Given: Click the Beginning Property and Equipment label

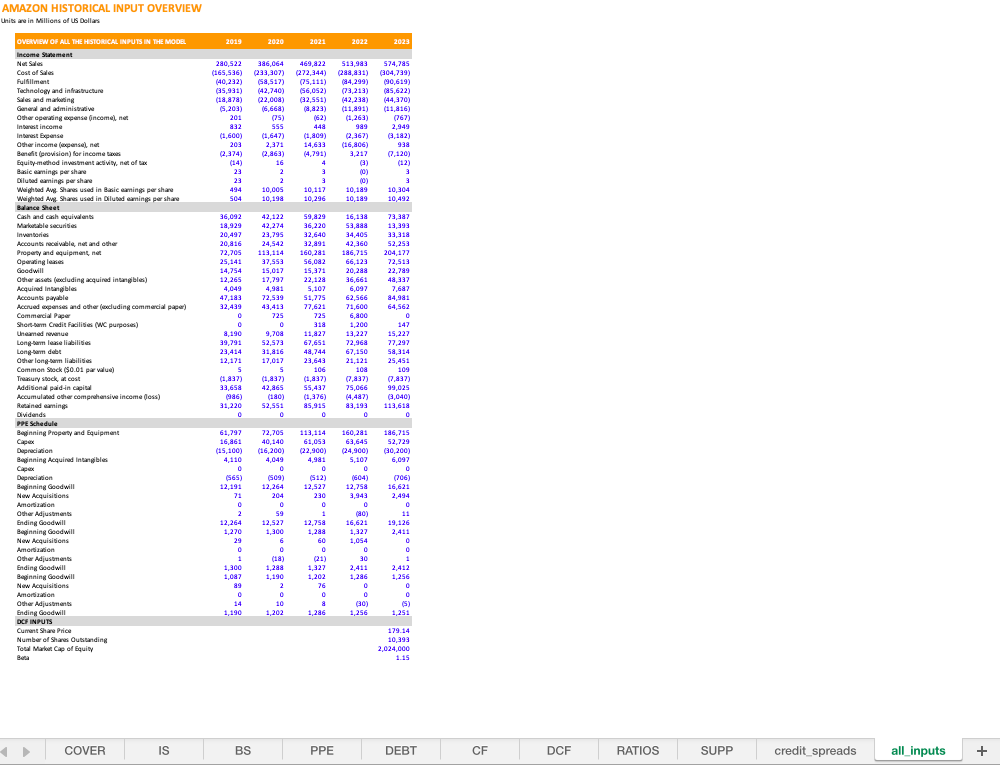Looking at the screenshot, I should pyautogui.click(x=68, y=433).
